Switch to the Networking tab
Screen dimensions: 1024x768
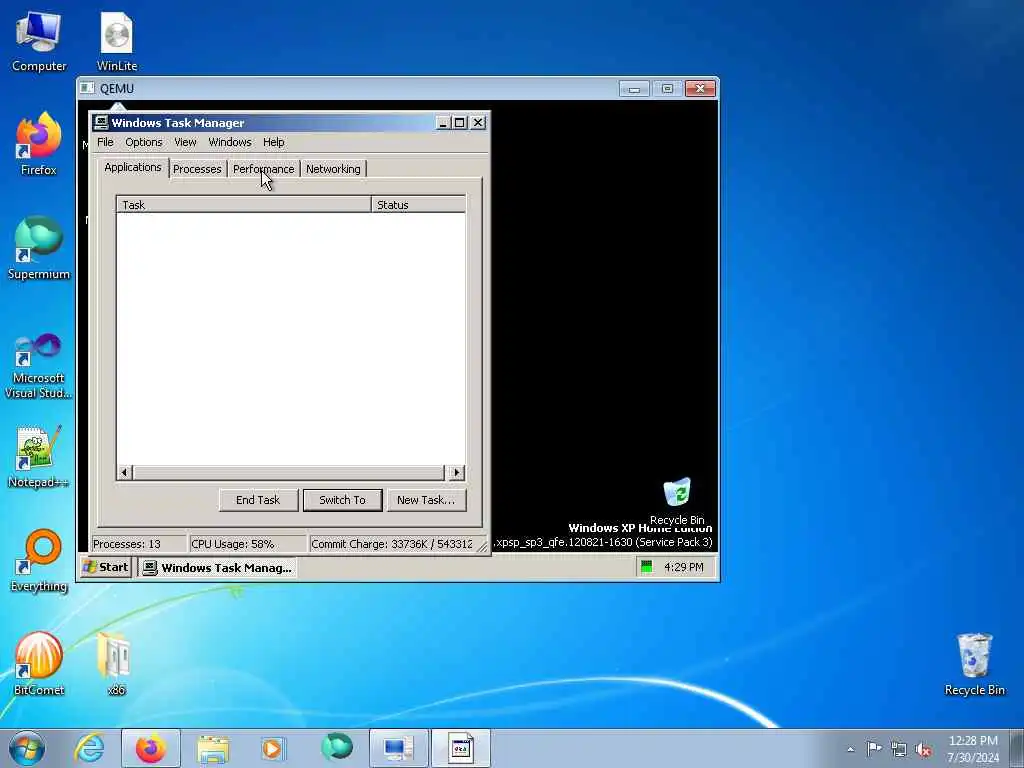point(333,168)
